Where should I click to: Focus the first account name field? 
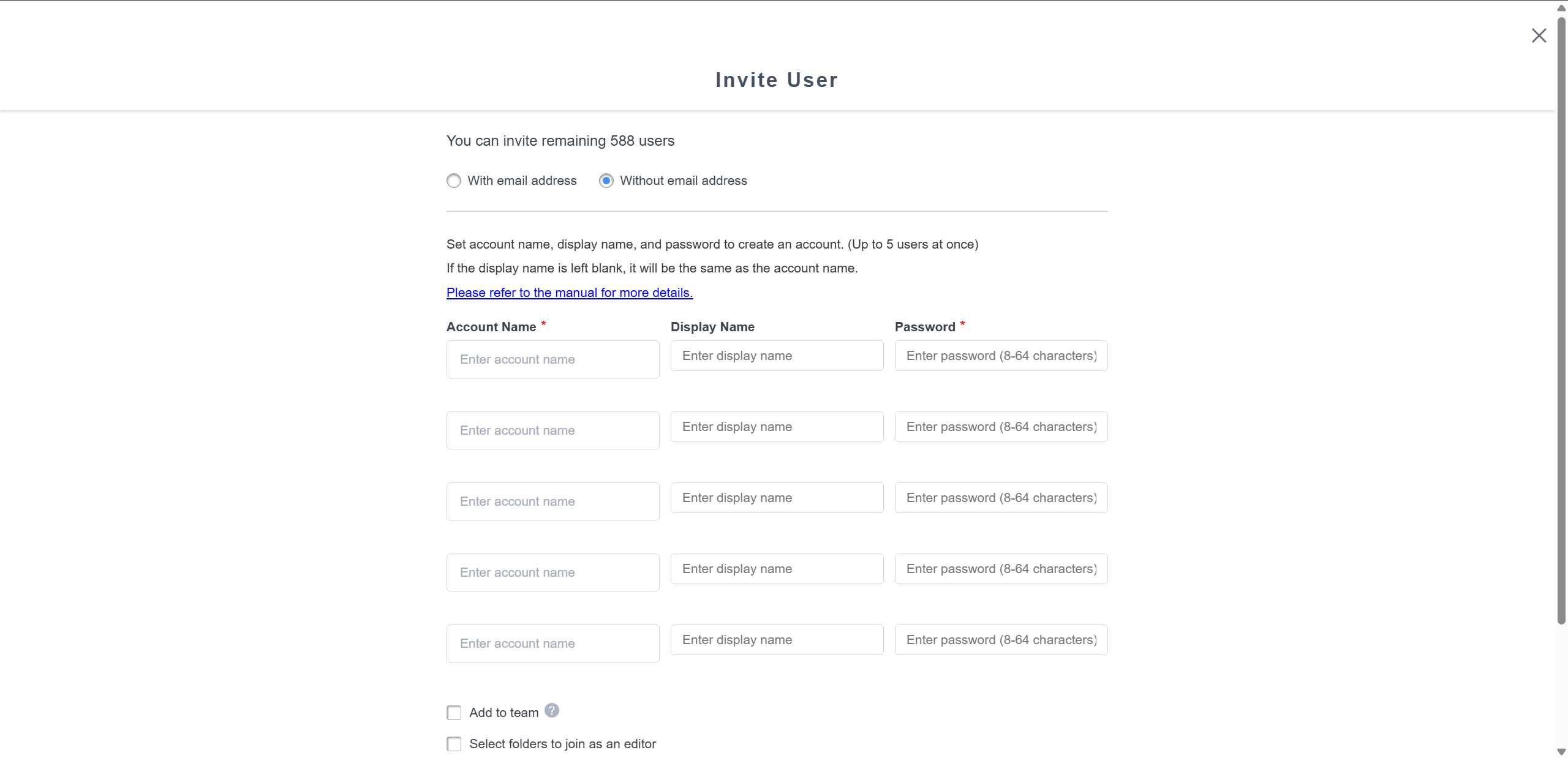tap(552, 359)
